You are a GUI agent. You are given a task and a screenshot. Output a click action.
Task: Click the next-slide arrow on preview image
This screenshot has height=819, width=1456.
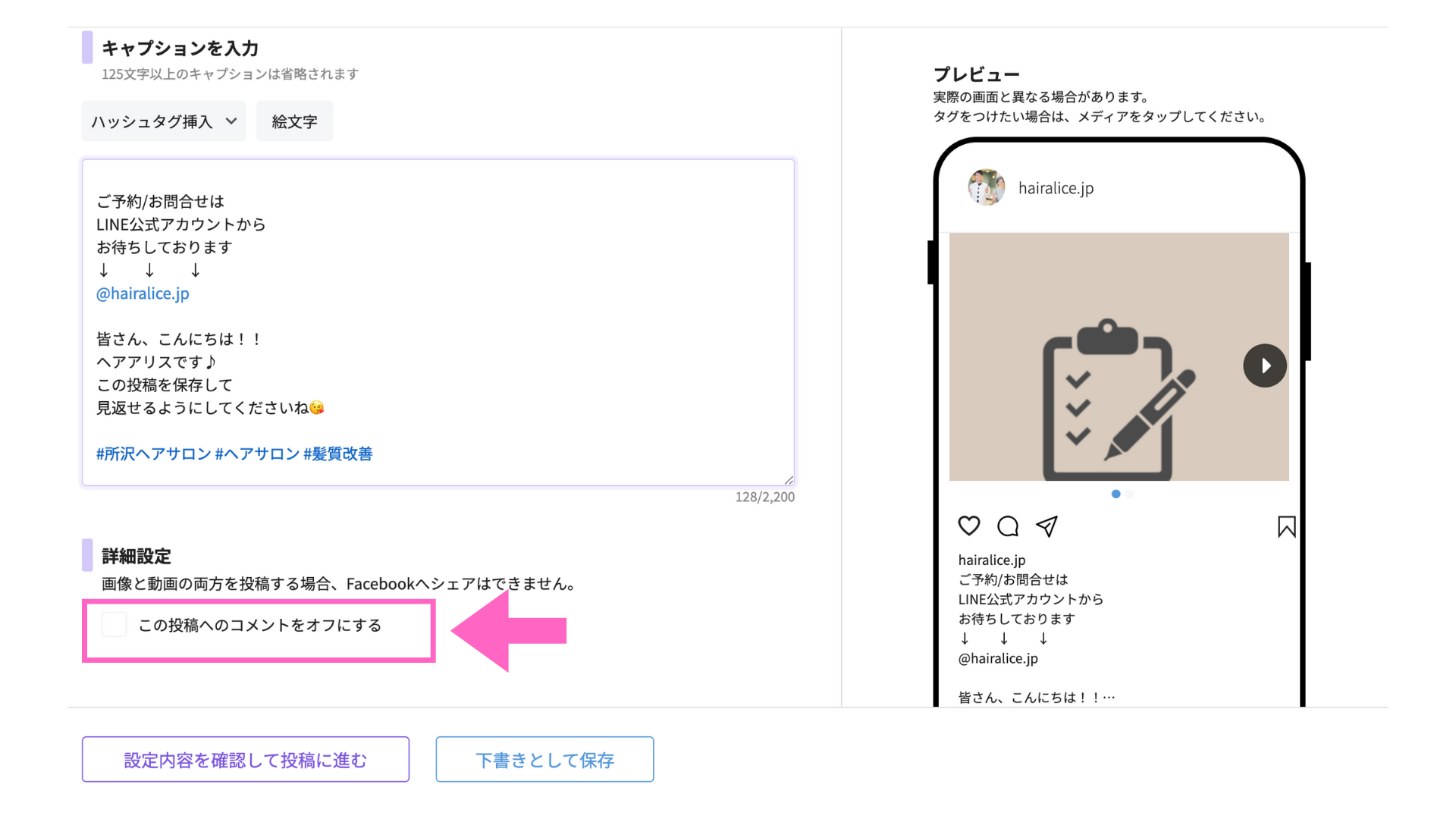click(x=1265, y=366)
